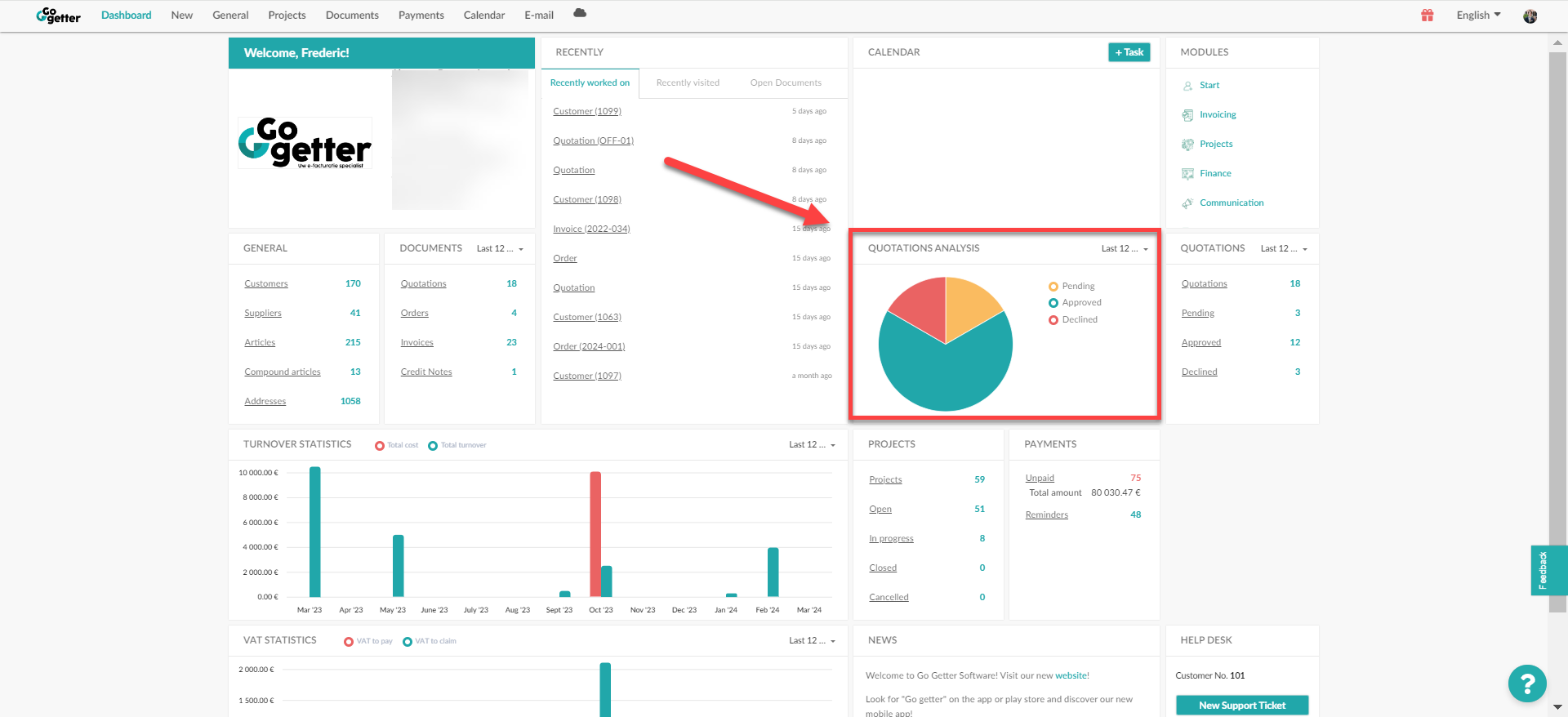Viewport: 1568px width, 717px height.
Task: Click the Finance module icon
Action: (1187, 174)
